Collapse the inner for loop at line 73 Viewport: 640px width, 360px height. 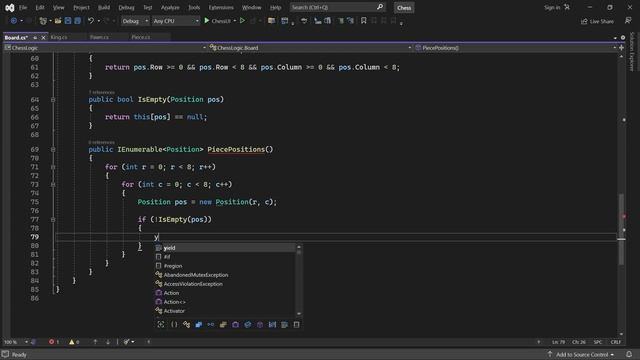tap(53, 184)
